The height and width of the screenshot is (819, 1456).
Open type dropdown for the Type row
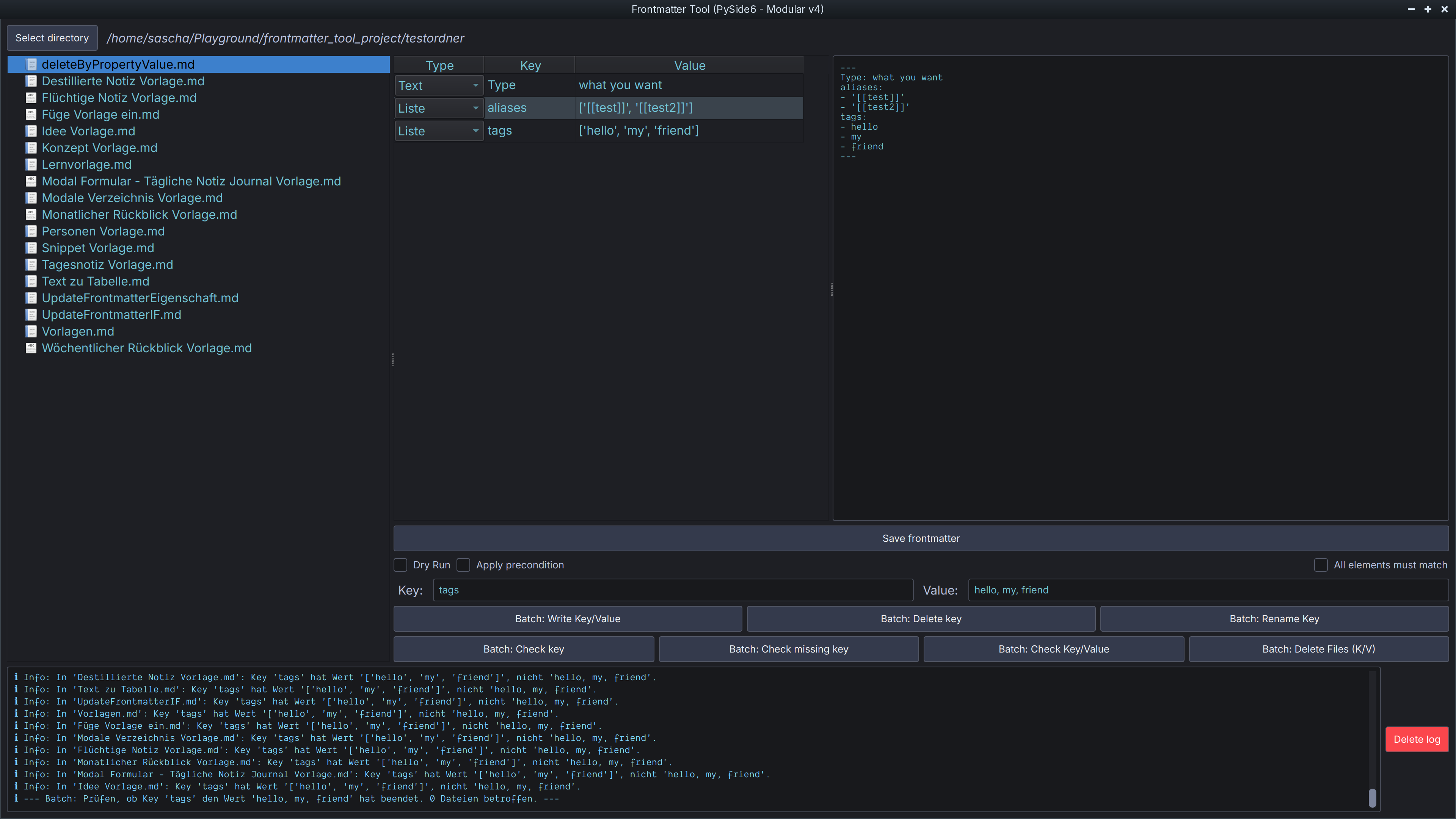439,85
